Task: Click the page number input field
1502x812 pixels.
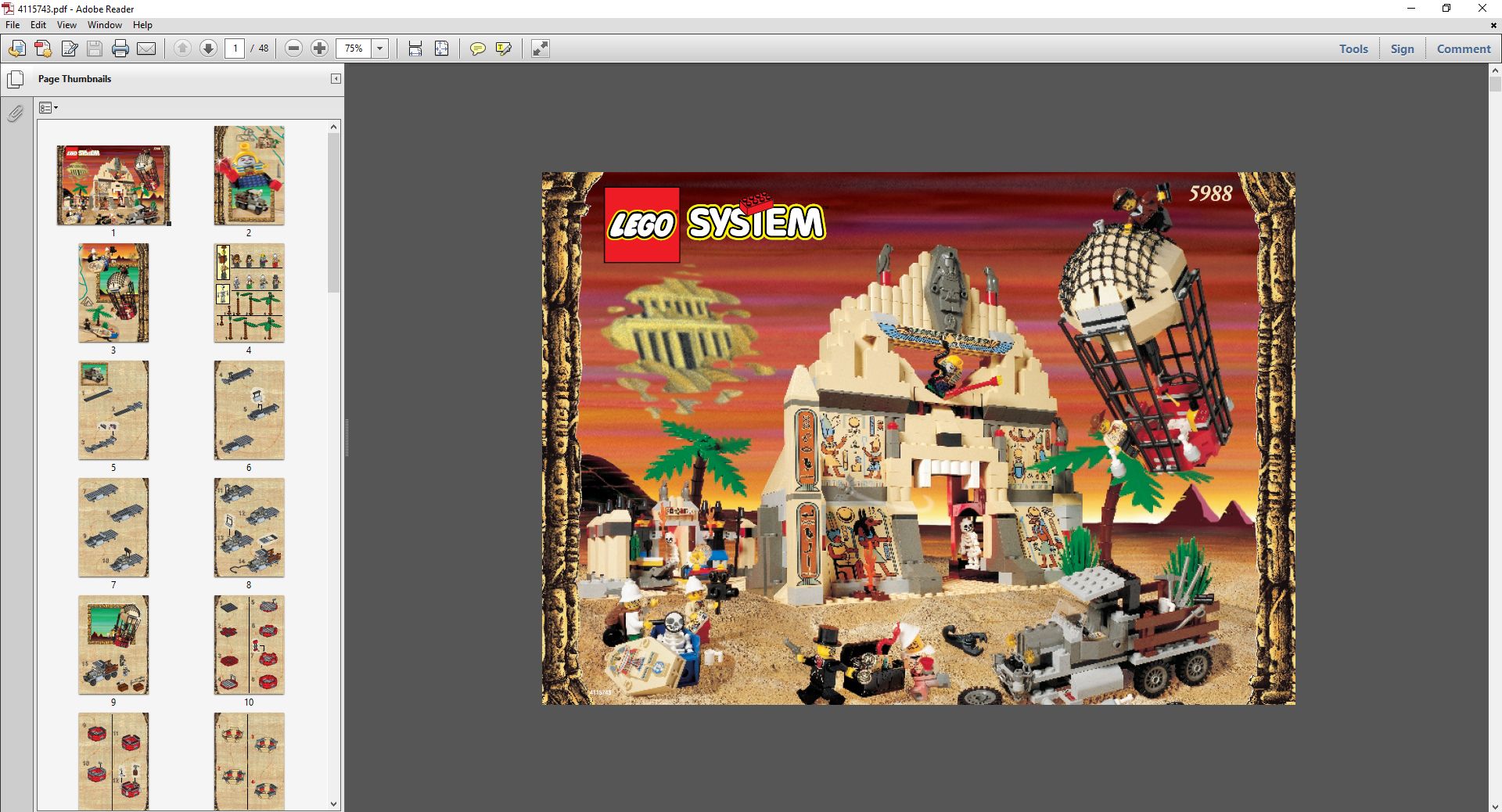Action: click(235, 49)
